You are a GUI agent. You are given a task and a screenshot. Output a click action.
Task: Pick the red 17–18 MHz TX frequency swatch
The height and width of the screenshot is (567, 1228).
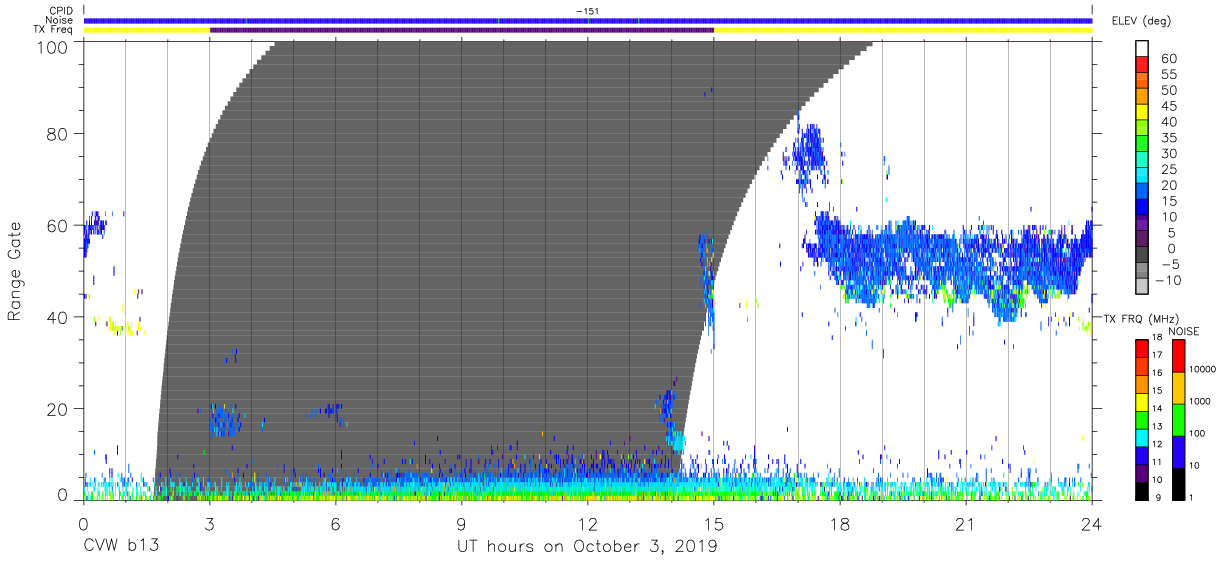[x=1142, y=347]
